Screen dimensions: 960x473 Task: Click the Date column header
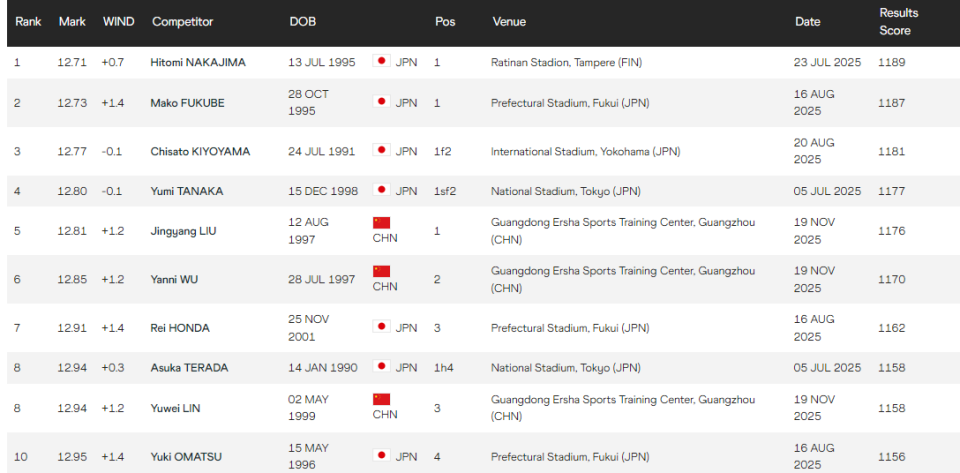(x=807, y=22)
